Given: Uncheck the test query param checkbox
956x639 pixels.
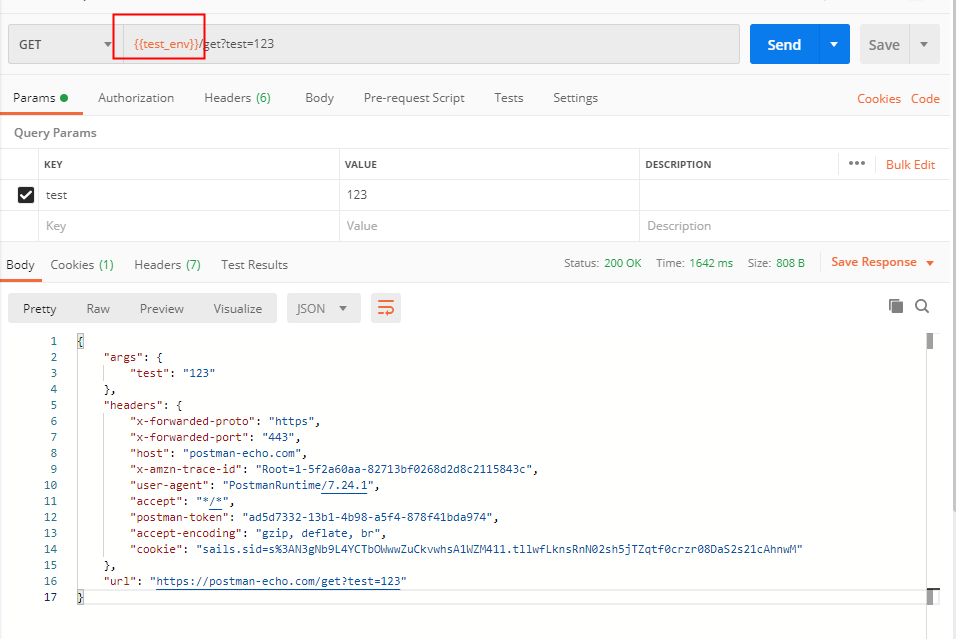Looking at the screenshot, I should pos(26,195).
